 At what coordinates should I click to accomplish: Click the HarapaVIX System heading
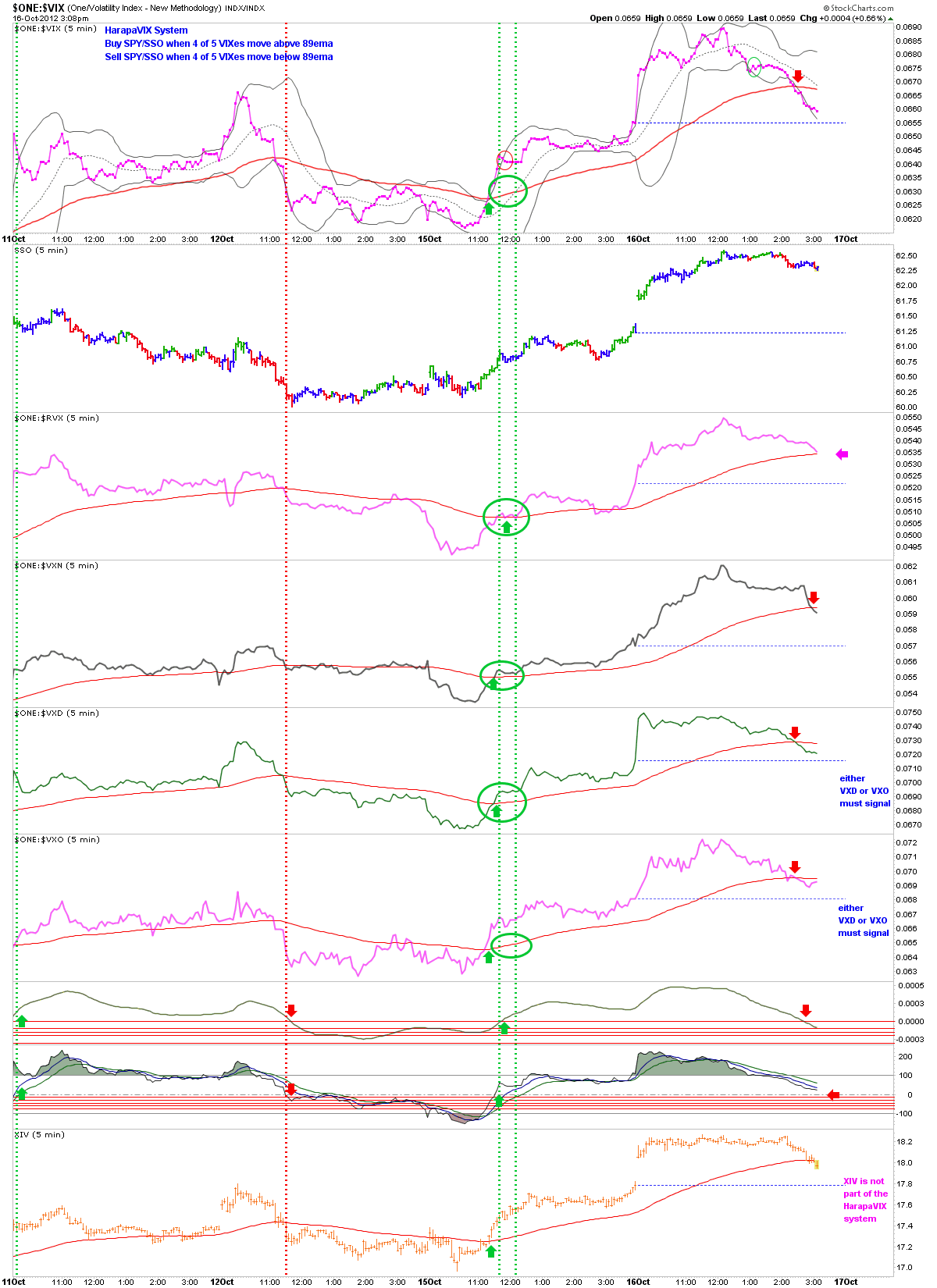(x=146, y=30)
